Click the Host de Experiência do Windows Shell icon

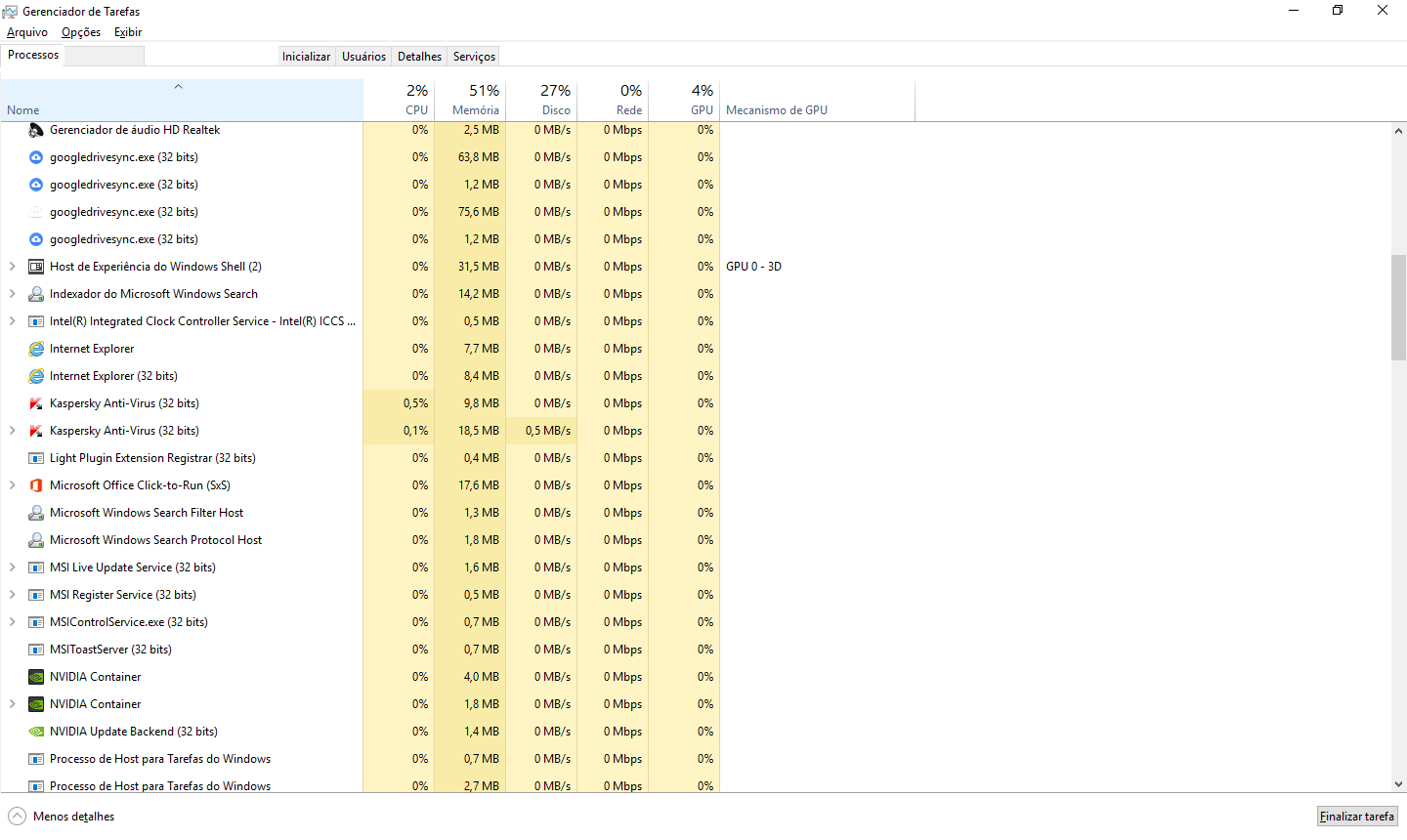[x=36, y=267]
